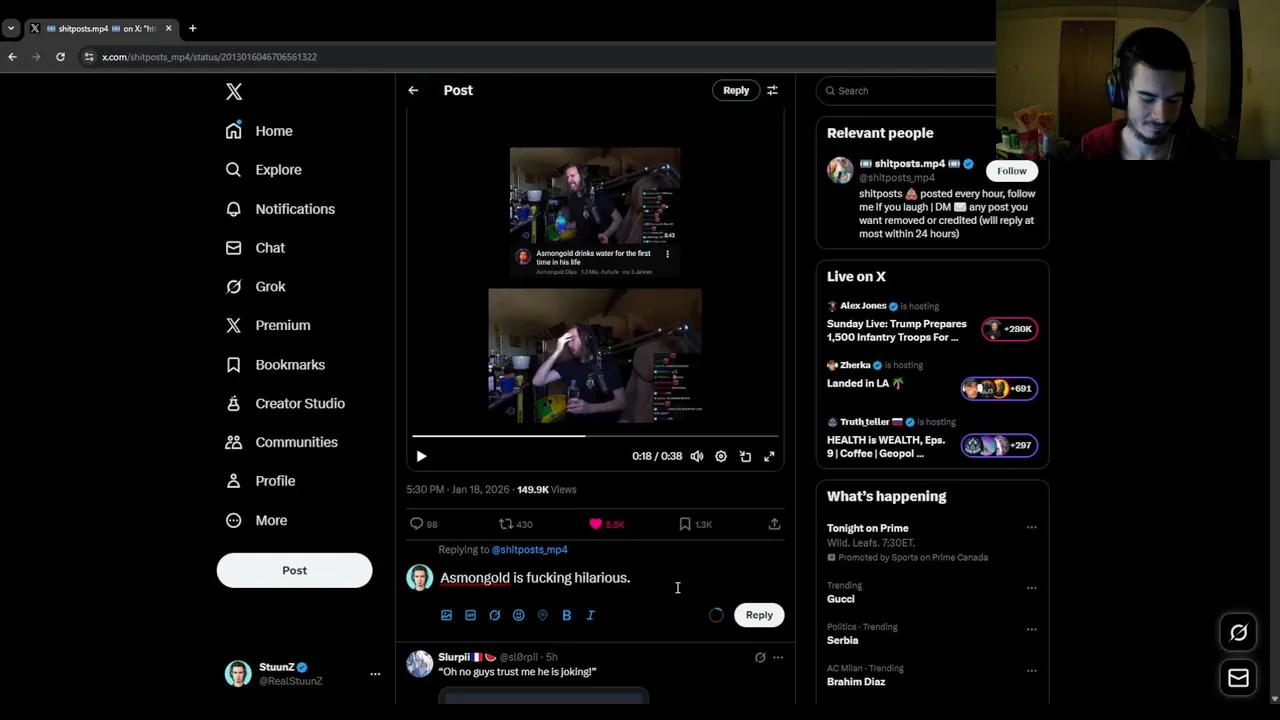
Task: Open Grok from sidebar
Action: point(255,287)
